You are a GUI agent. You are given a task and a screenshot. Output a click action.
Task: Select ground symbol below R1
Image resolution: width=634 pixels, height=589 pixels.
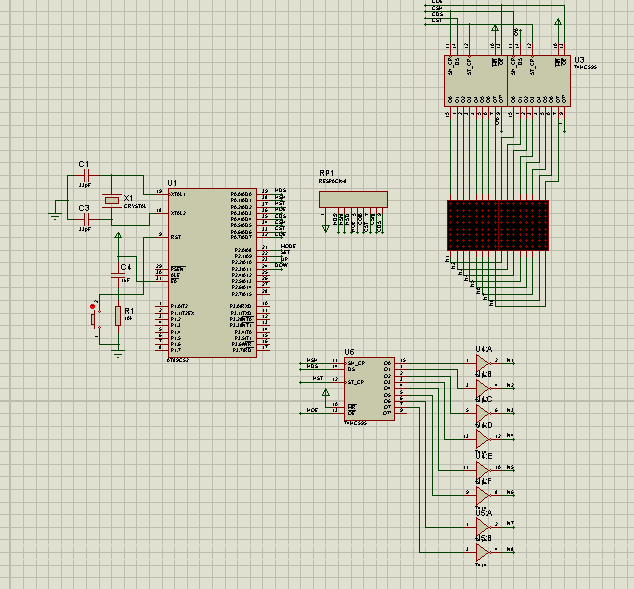[x=118, y=355]
